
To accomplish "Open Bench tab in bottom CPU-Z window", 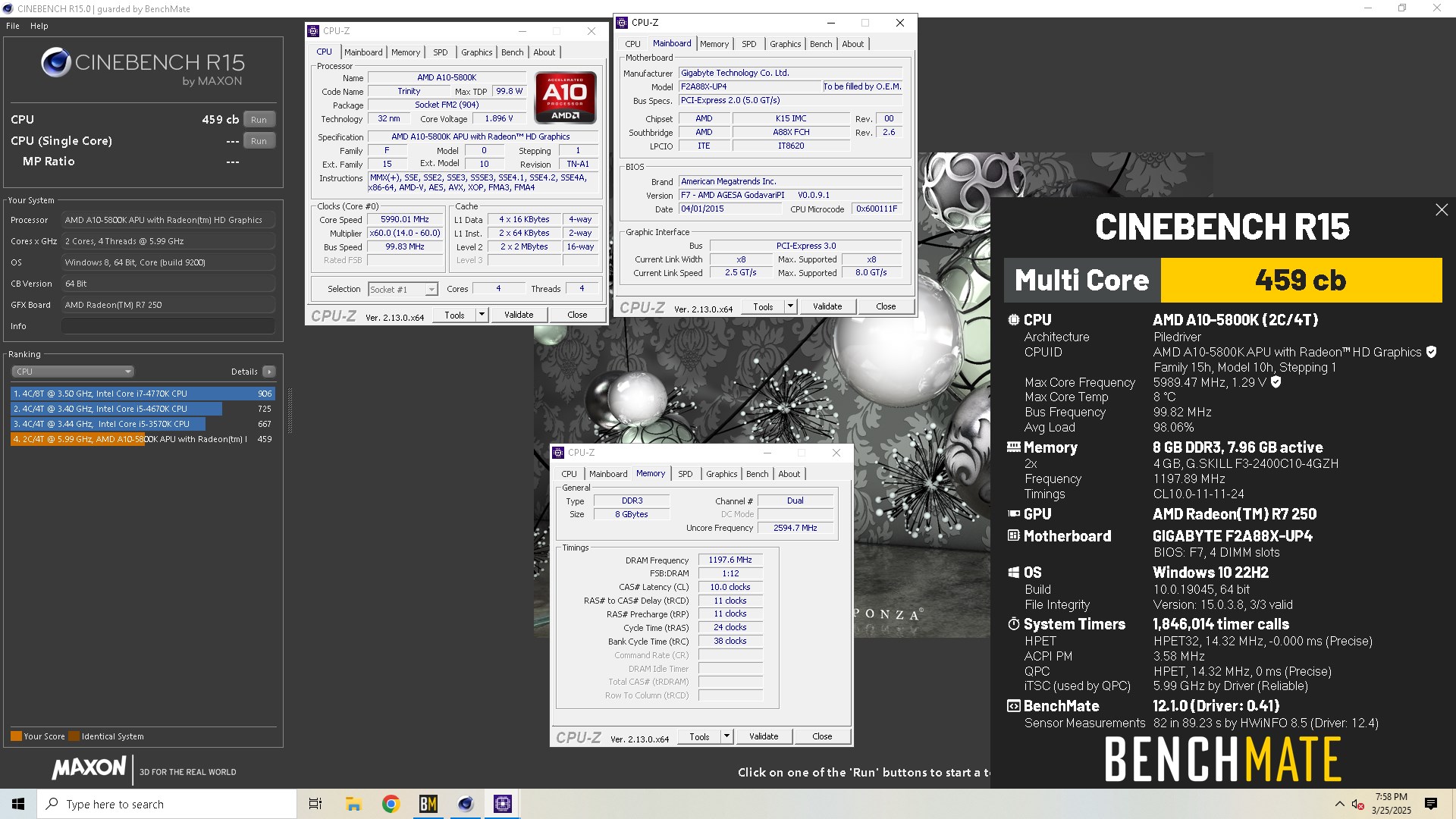I will [758, 474].
